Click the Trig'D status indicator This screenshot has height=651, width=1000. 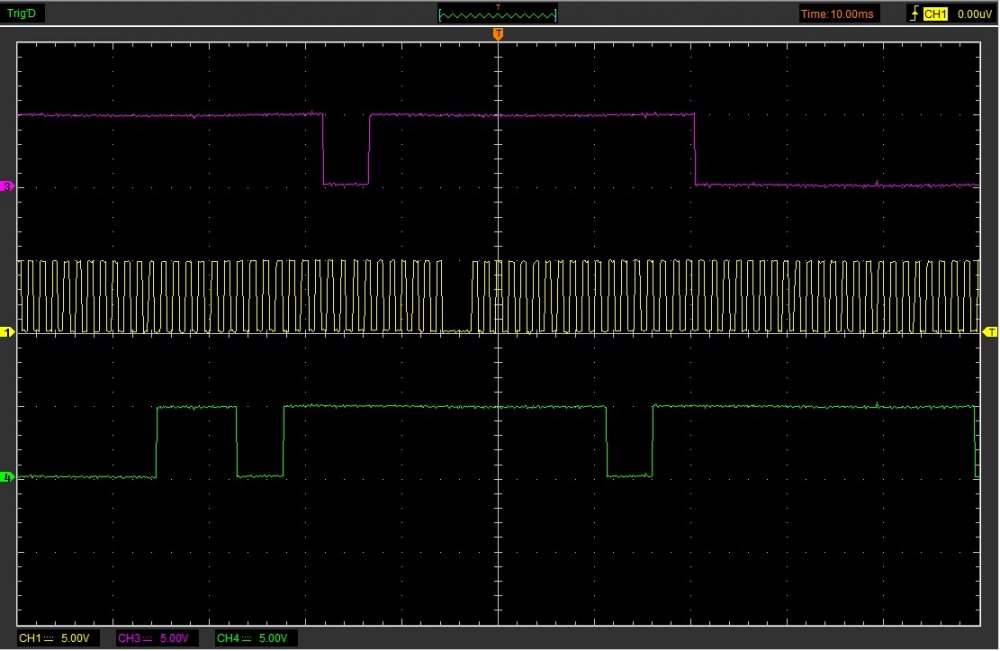(22, 14)
